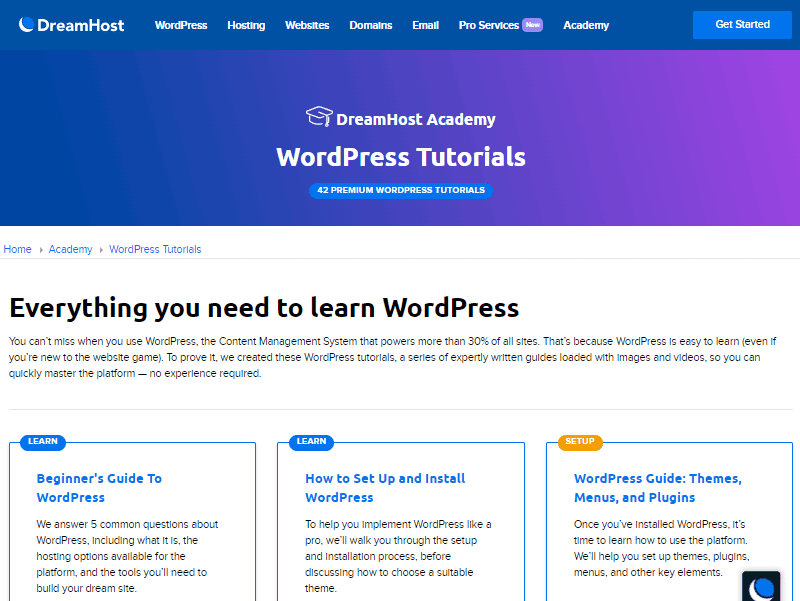Click the intro paragraph about Content Management System

coord(393,357)
